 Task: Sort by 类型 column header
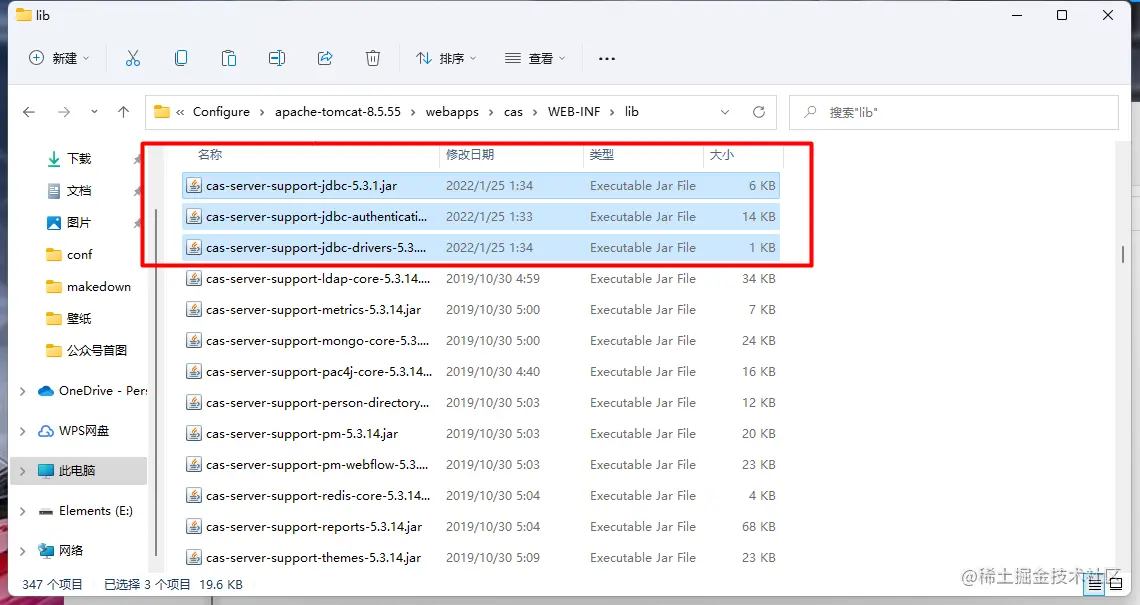(601, 155)
